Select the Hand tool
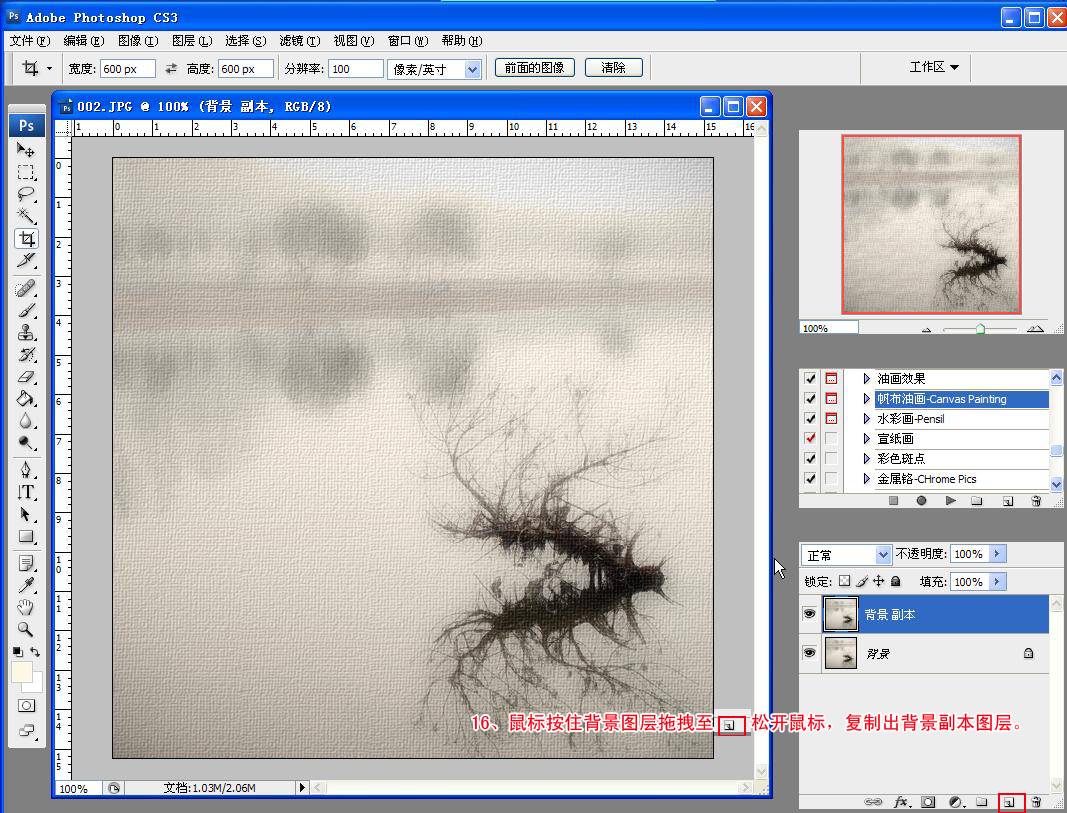Screen dimensions: 1067x813 (x=26, y=607)
